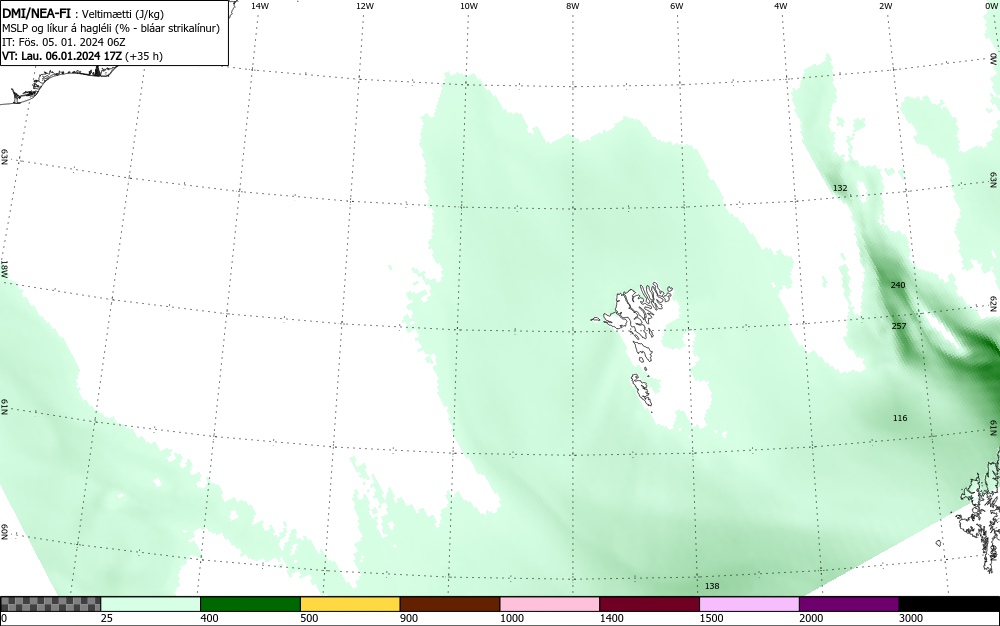Click the 400 legend scale value
The width and height of the screenshot is (1000, 626).
[209, 618]
